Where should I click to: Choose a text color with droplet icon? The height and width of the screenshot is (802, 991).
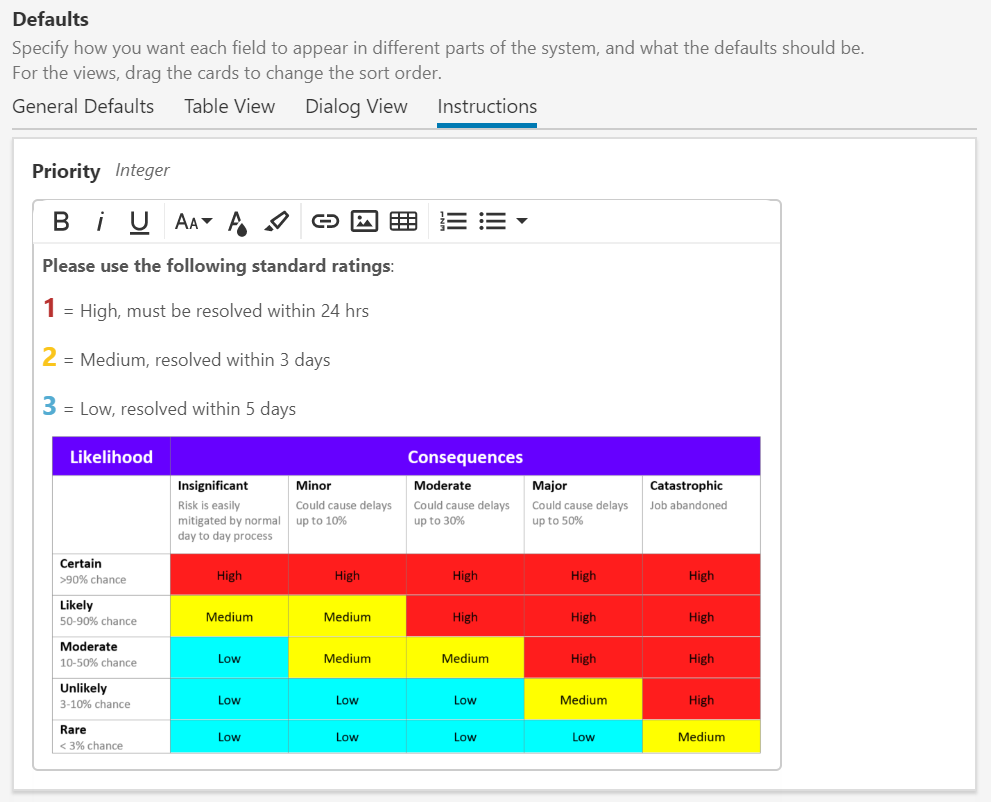click(x=237, y=221)
